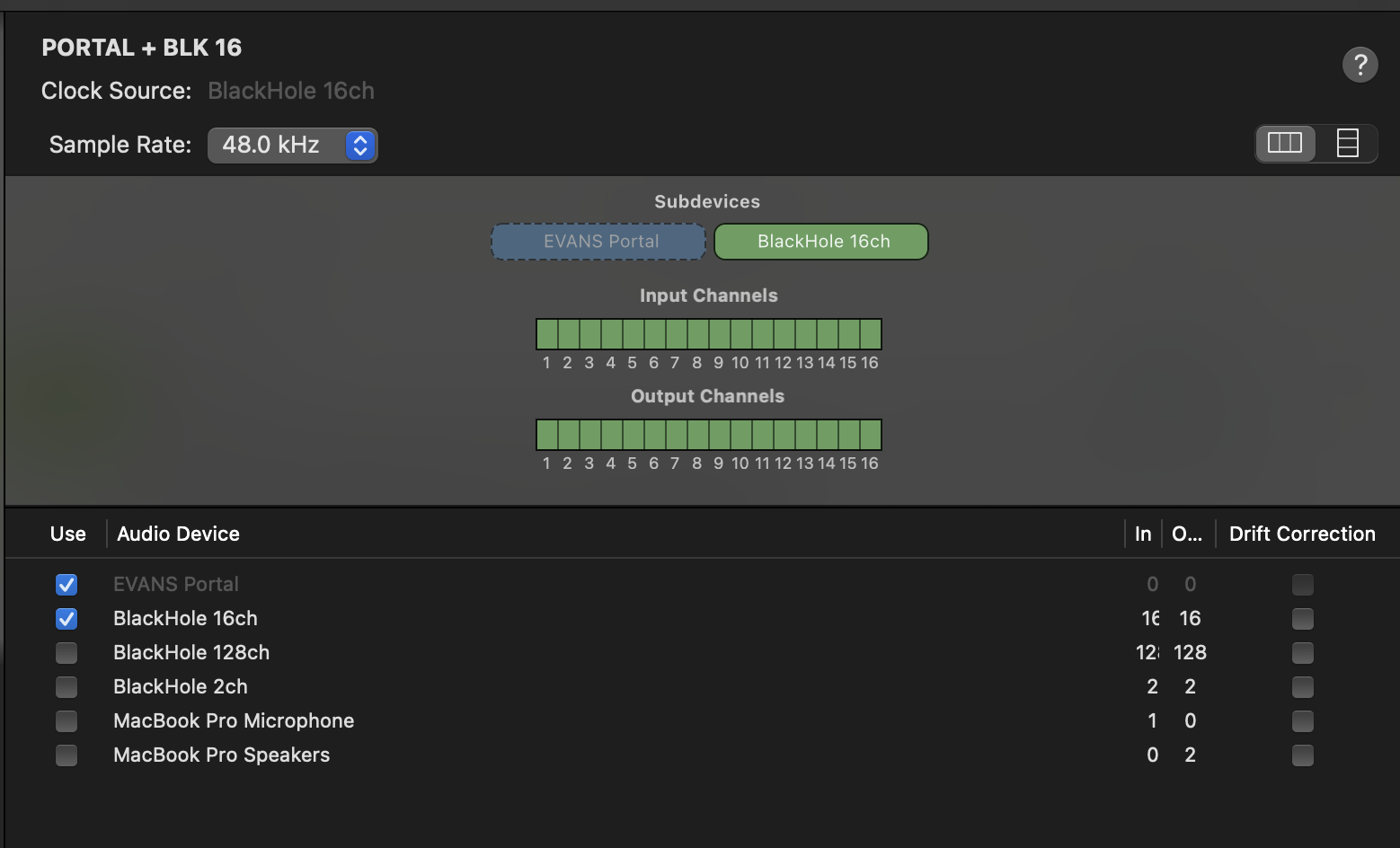
Task: Uncheck Use for BlackHole 16ch
Action: pyautogui.click(x=66, y=619)
